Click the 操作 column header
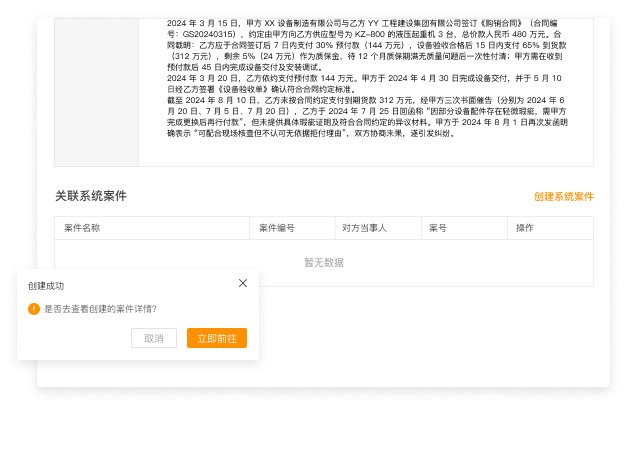638x472 pixels. [524, 228]
